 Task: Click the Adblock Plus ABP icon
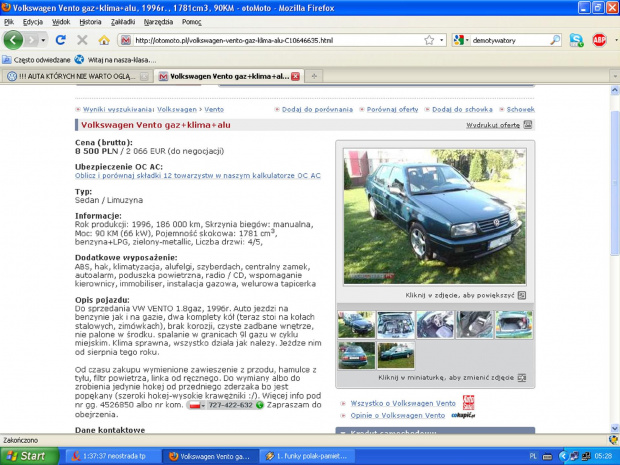[x=599, y=40]
